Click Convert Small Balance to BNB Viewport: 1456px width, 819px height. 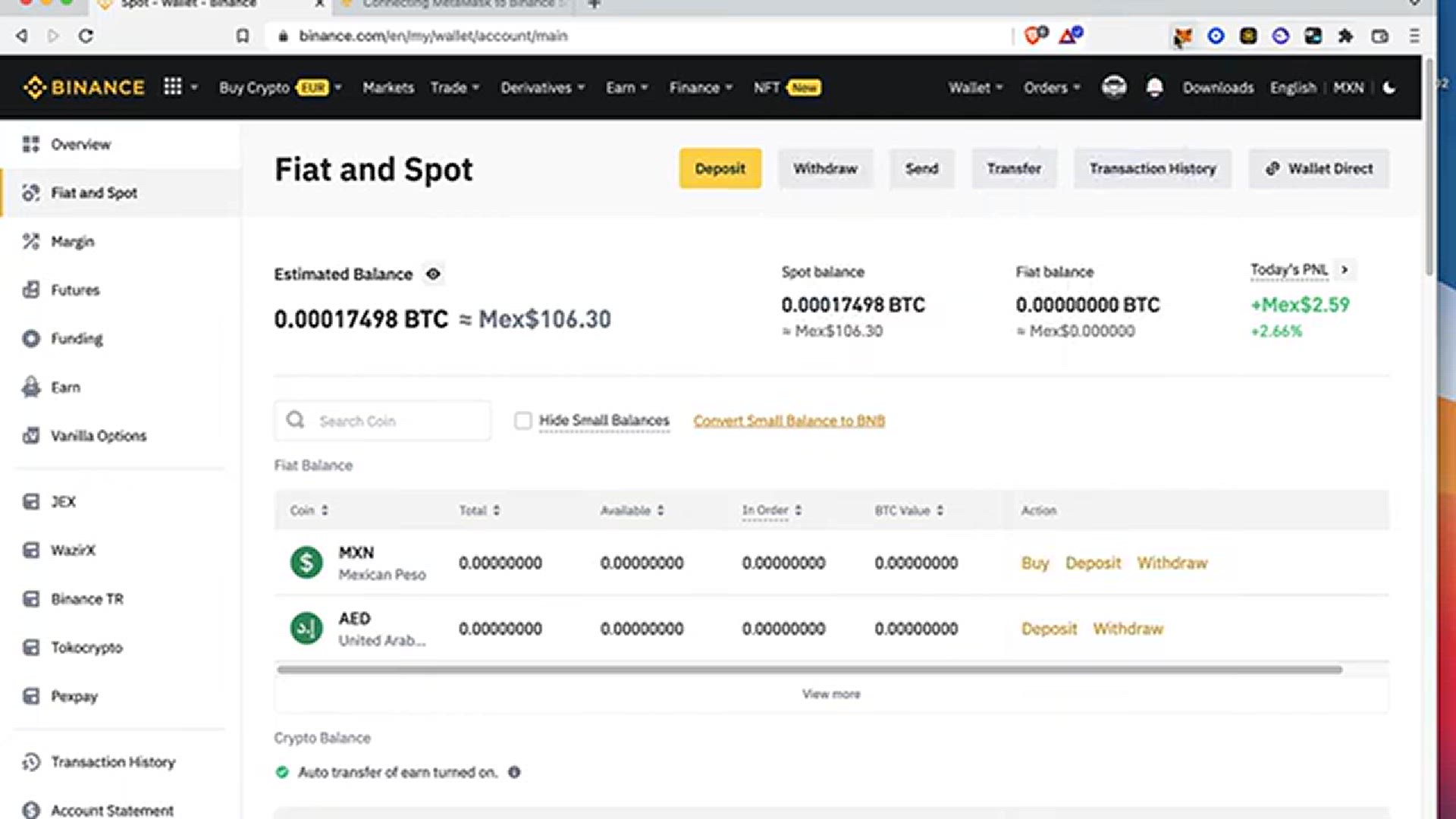click(789, 421)
